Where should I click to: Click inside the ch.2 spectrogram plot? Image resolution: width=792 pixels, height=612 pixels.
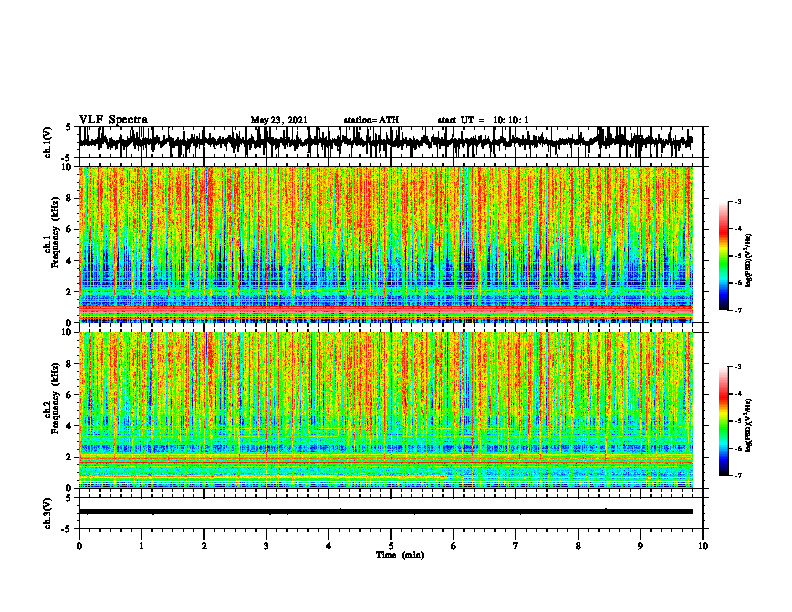(386, 410)
